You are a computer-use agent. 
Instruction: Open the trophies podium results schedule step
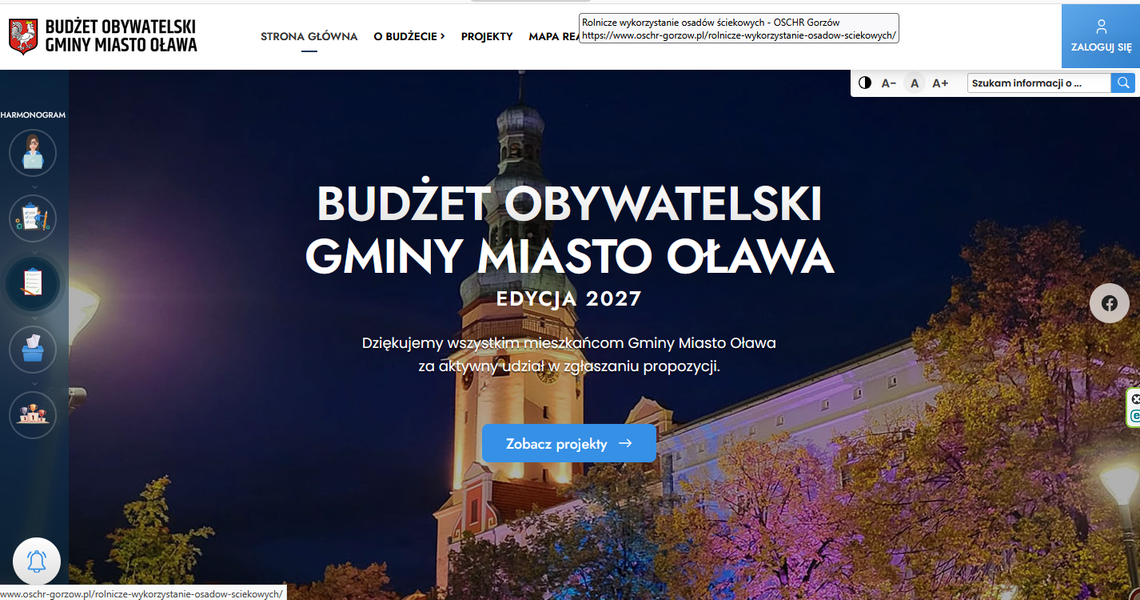pyautogui.click(x=33, y=415)
